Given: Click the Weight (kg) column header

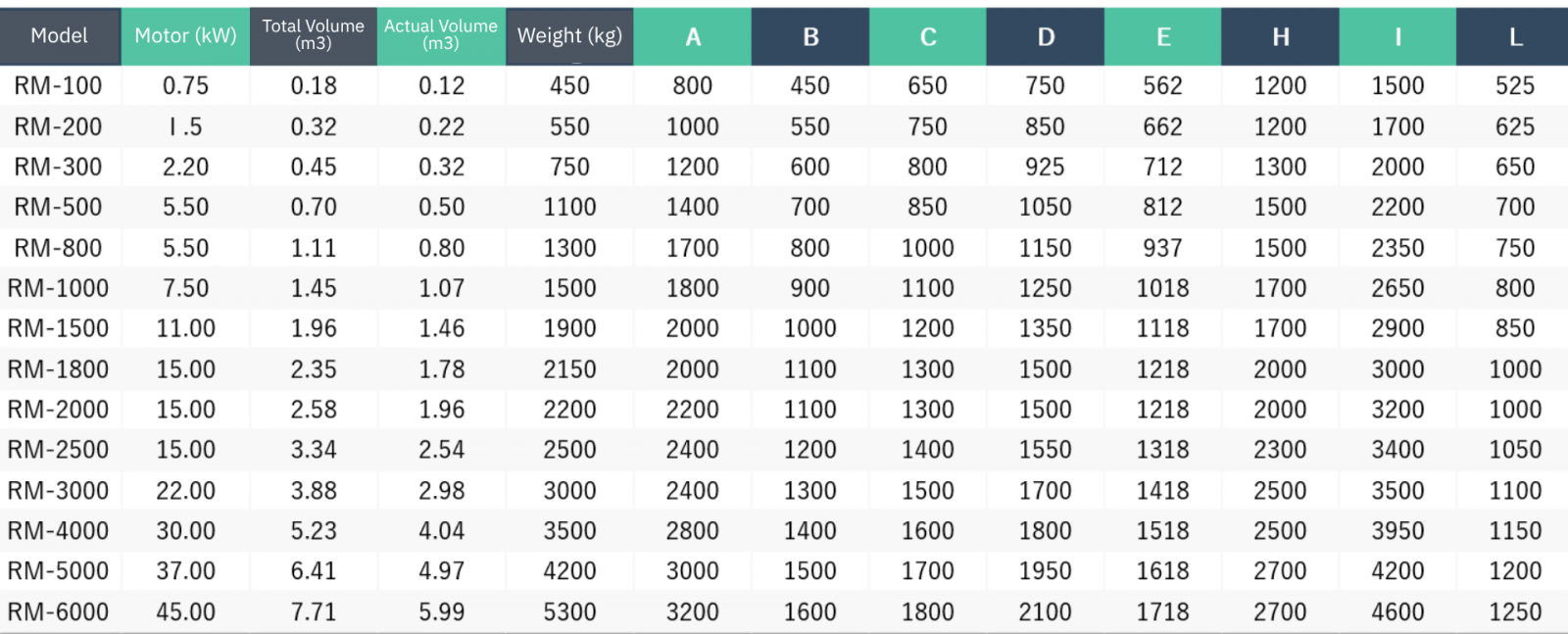Looking at the screenshot, I should coord(569,36).
